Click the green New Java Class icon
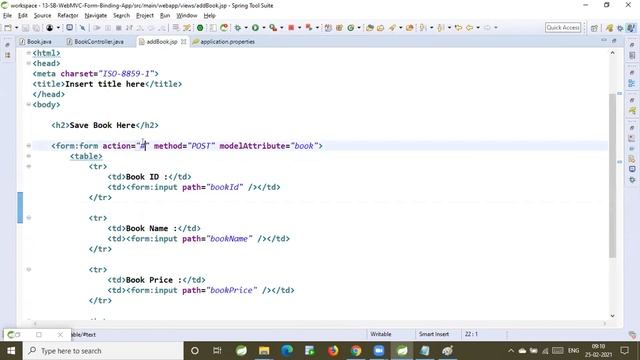Image resolution: width=640 pixels, height=360 pixels. tap(351, 28)
